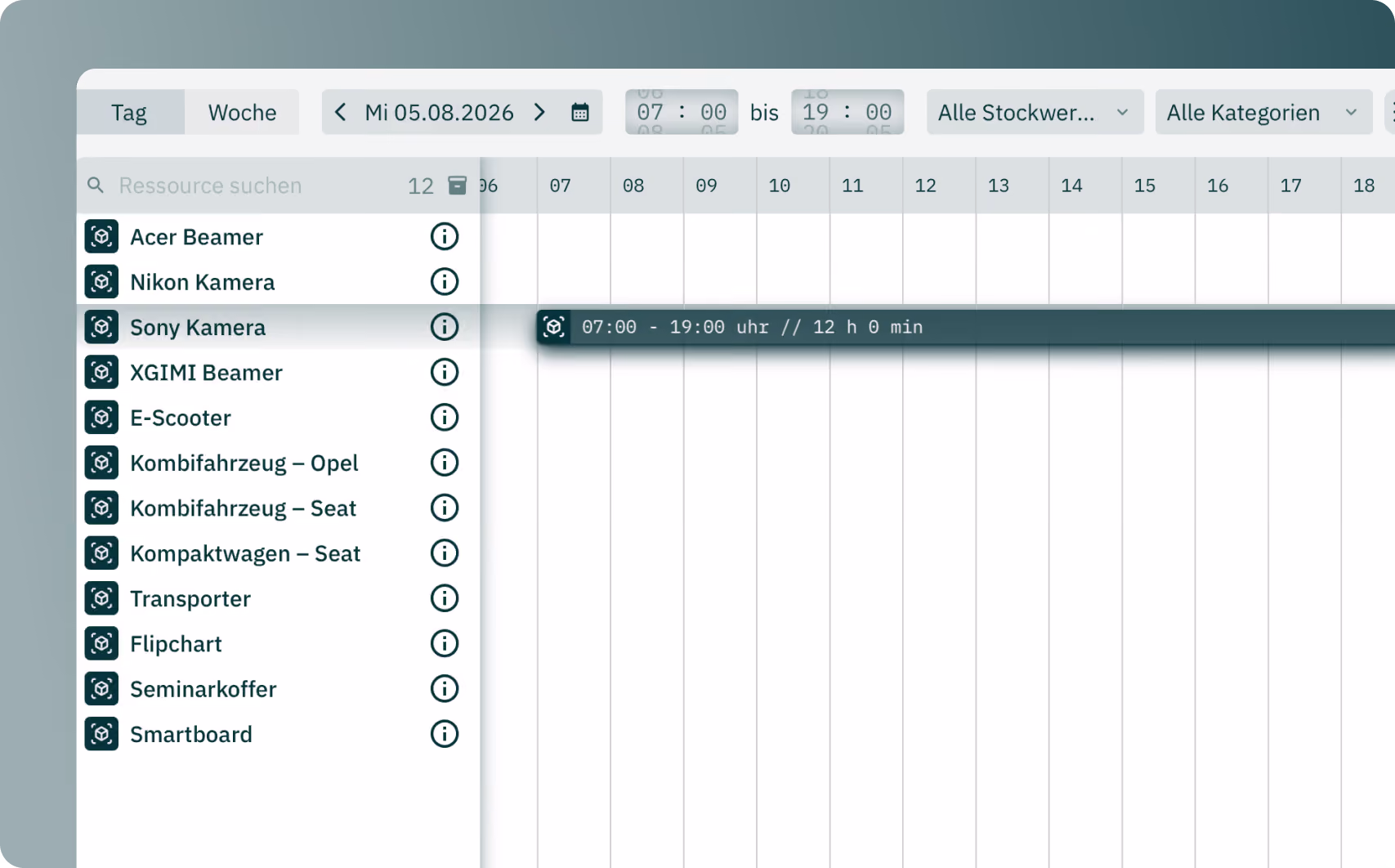The height and width of the screenshot is (868, 1395).
Task: Click the archive filter icon beside count 12
Action: (458, 186)
